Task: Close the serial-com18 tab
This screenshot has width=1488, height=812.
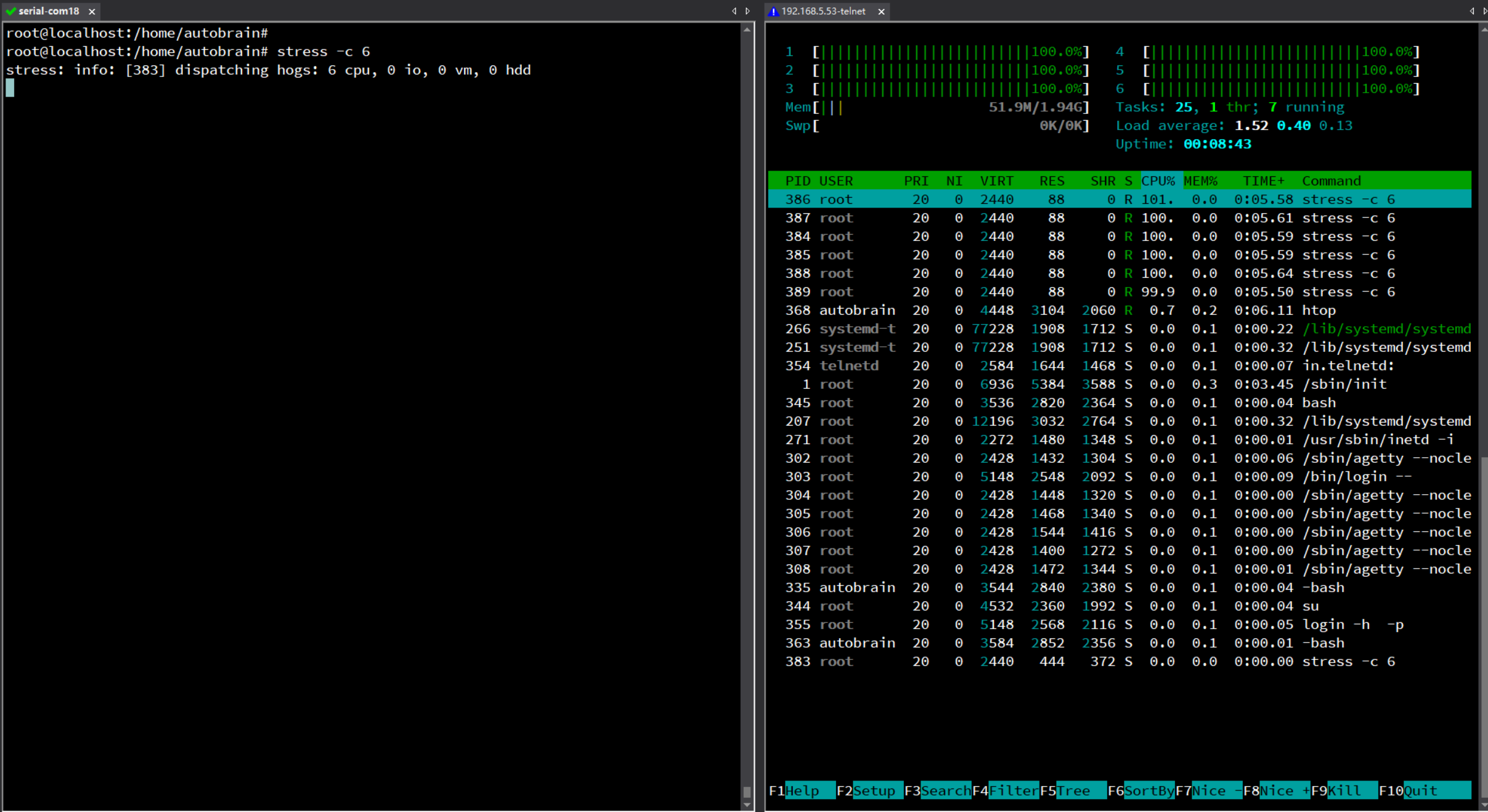Action: click(92, 12)
